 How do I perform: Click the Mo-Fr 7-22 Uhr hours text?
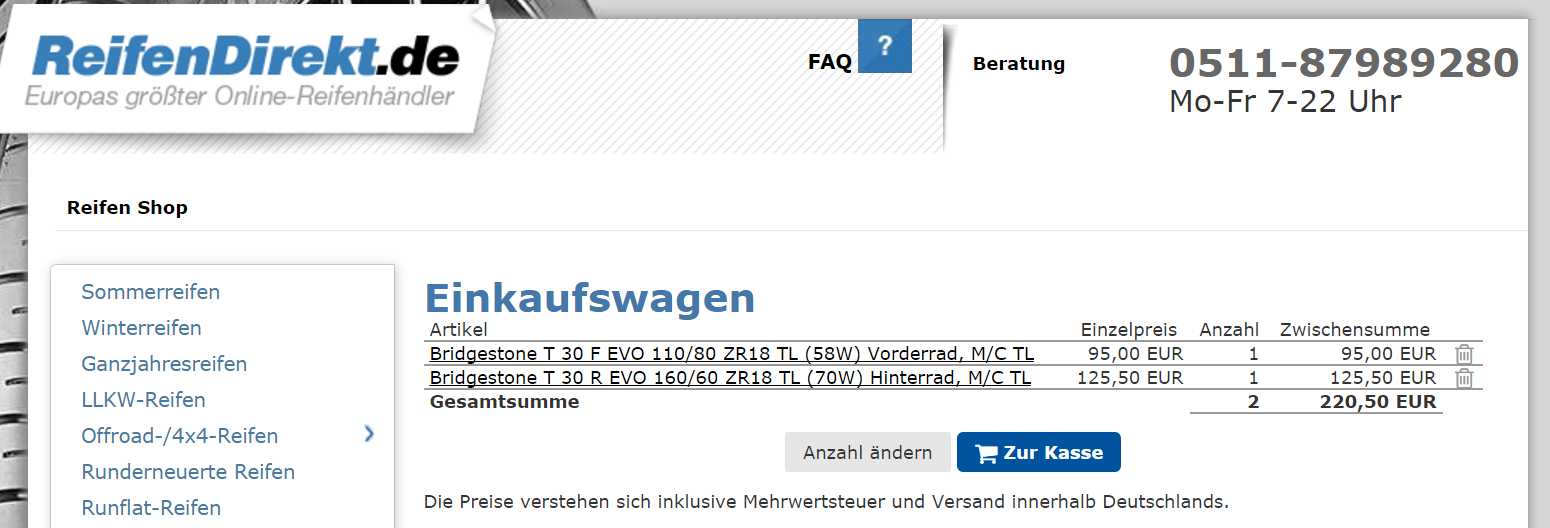pos(1285,101)
